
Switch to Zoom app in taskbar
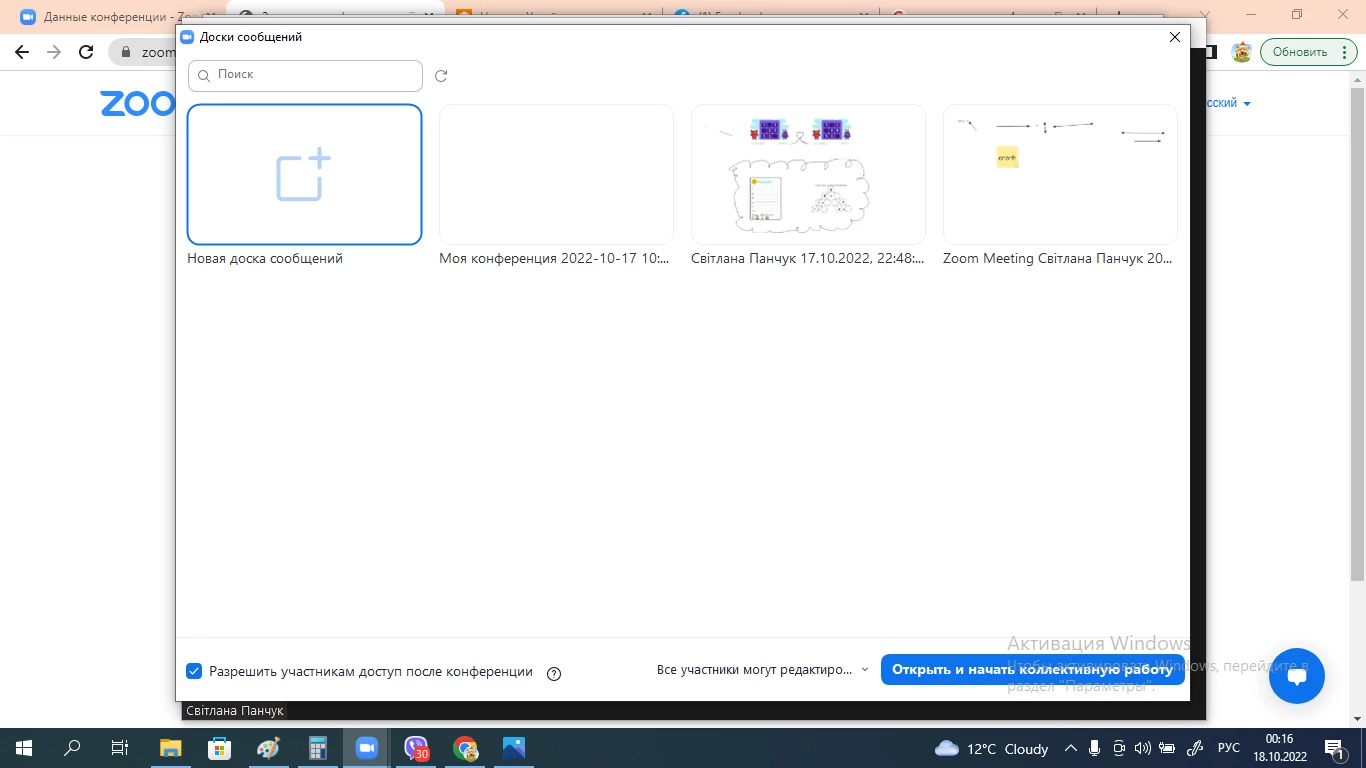coord(366,748)
